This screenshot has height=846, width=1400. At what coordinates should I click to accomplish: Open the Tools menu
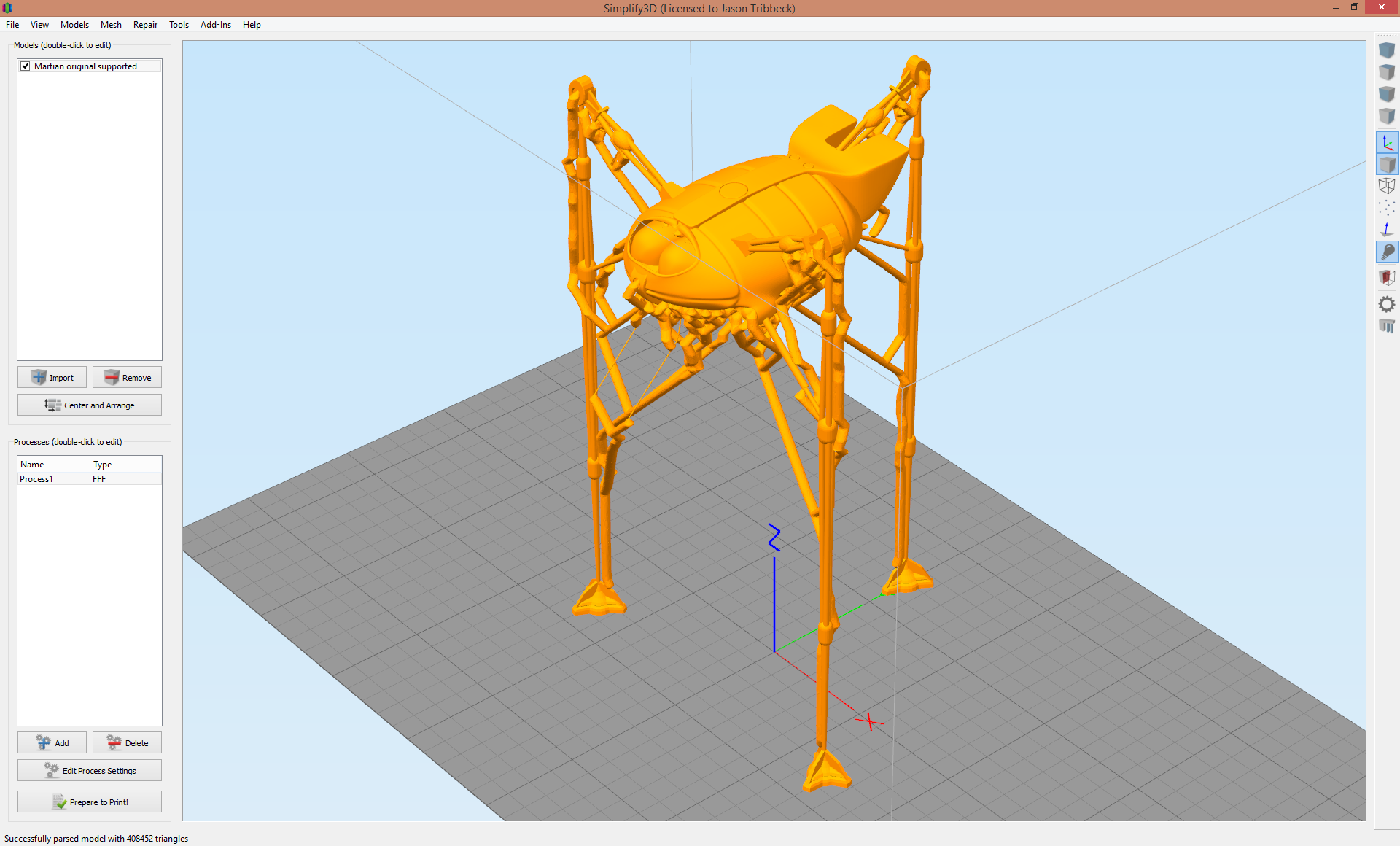(x=179, y=25)
